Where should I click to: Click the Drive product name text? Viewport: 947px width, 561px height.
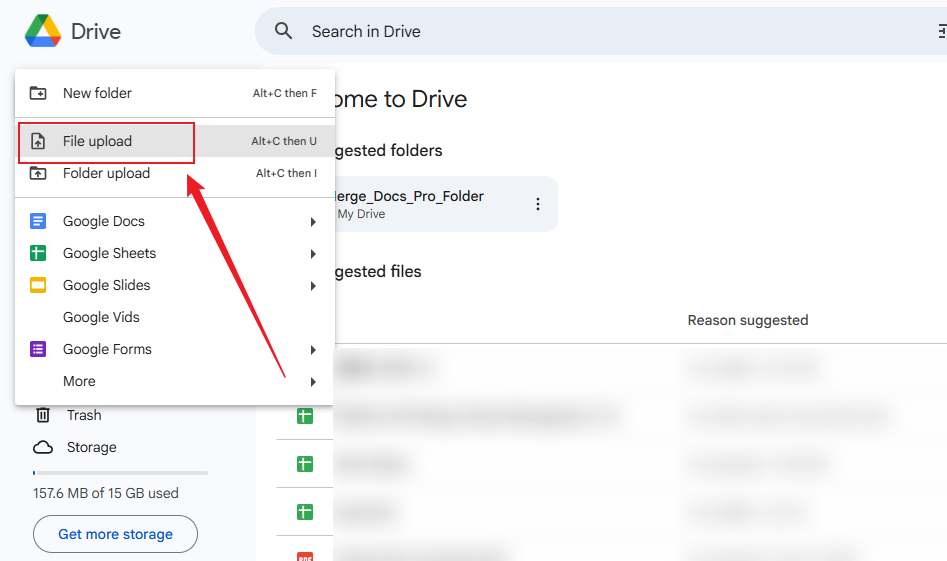[x=96, y=31]
